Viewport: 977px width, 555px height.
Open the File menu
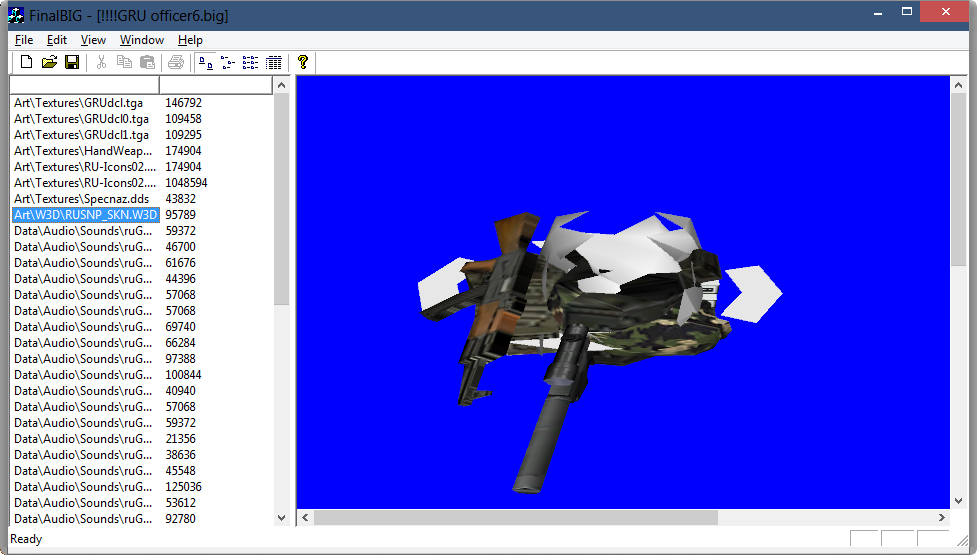[x=24, y=40]
